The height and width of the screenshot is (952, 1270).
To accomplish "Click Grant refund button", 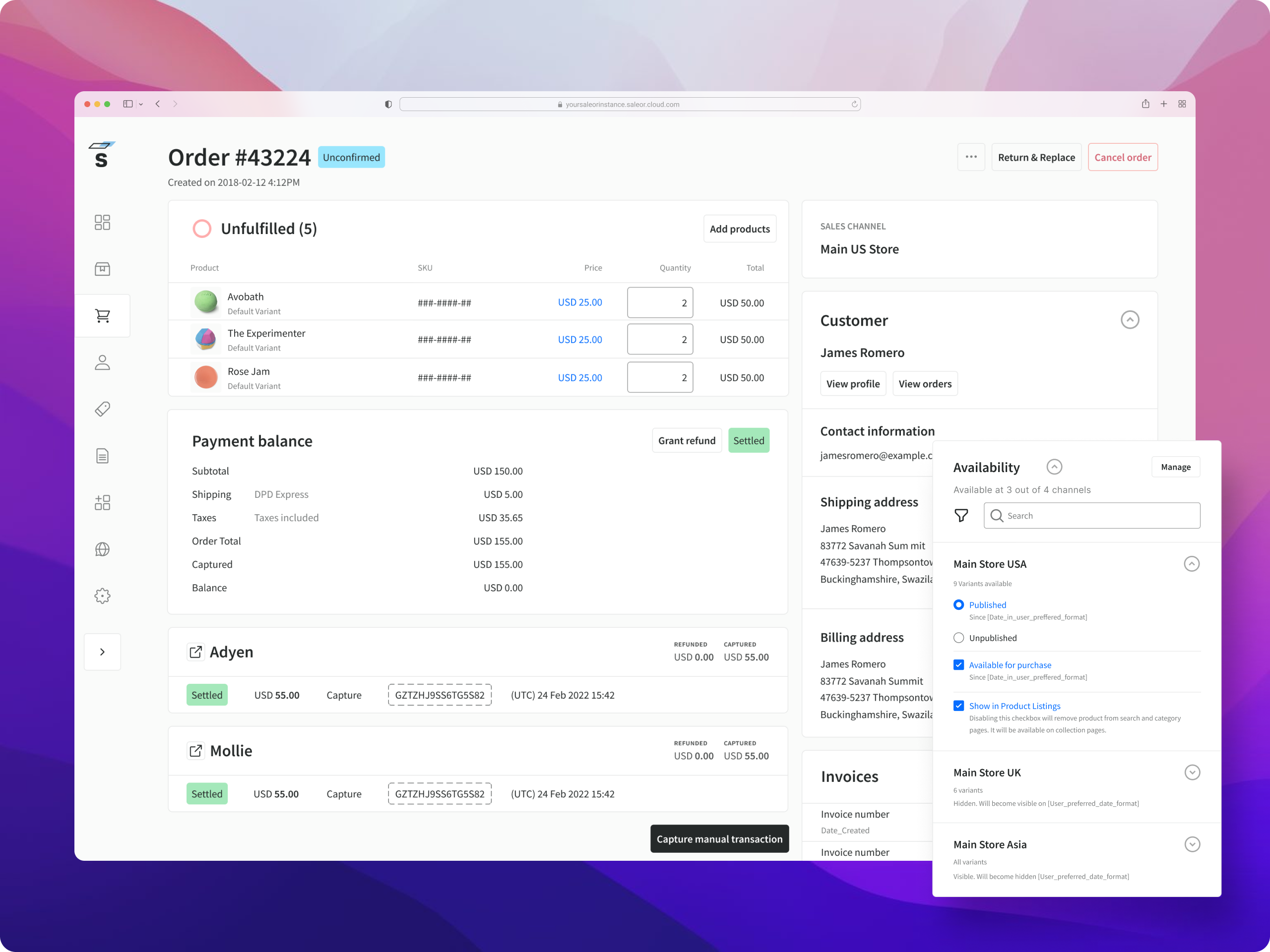I will point(686,440).
